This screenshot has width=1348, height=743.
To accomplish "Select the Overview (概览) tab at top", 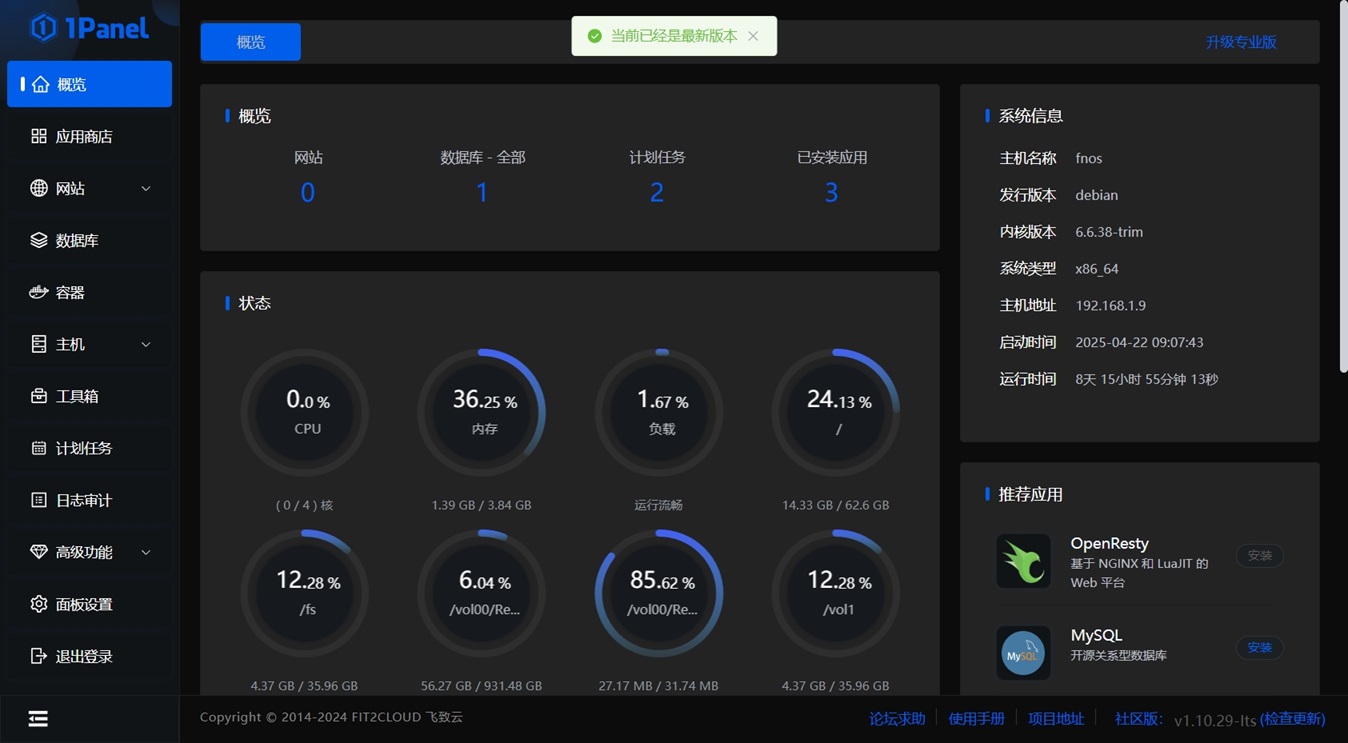I will 251,42.
